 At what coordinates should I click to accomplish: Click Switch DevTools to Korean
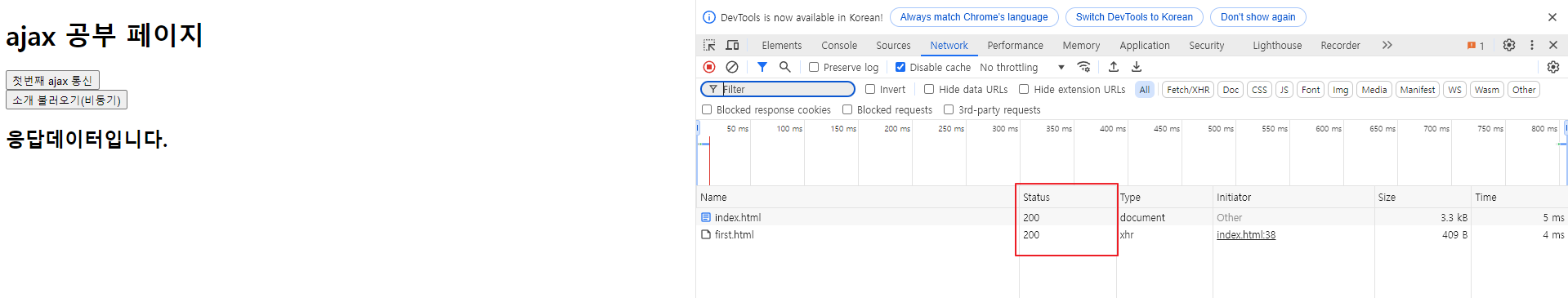(x=1134, y=17)
